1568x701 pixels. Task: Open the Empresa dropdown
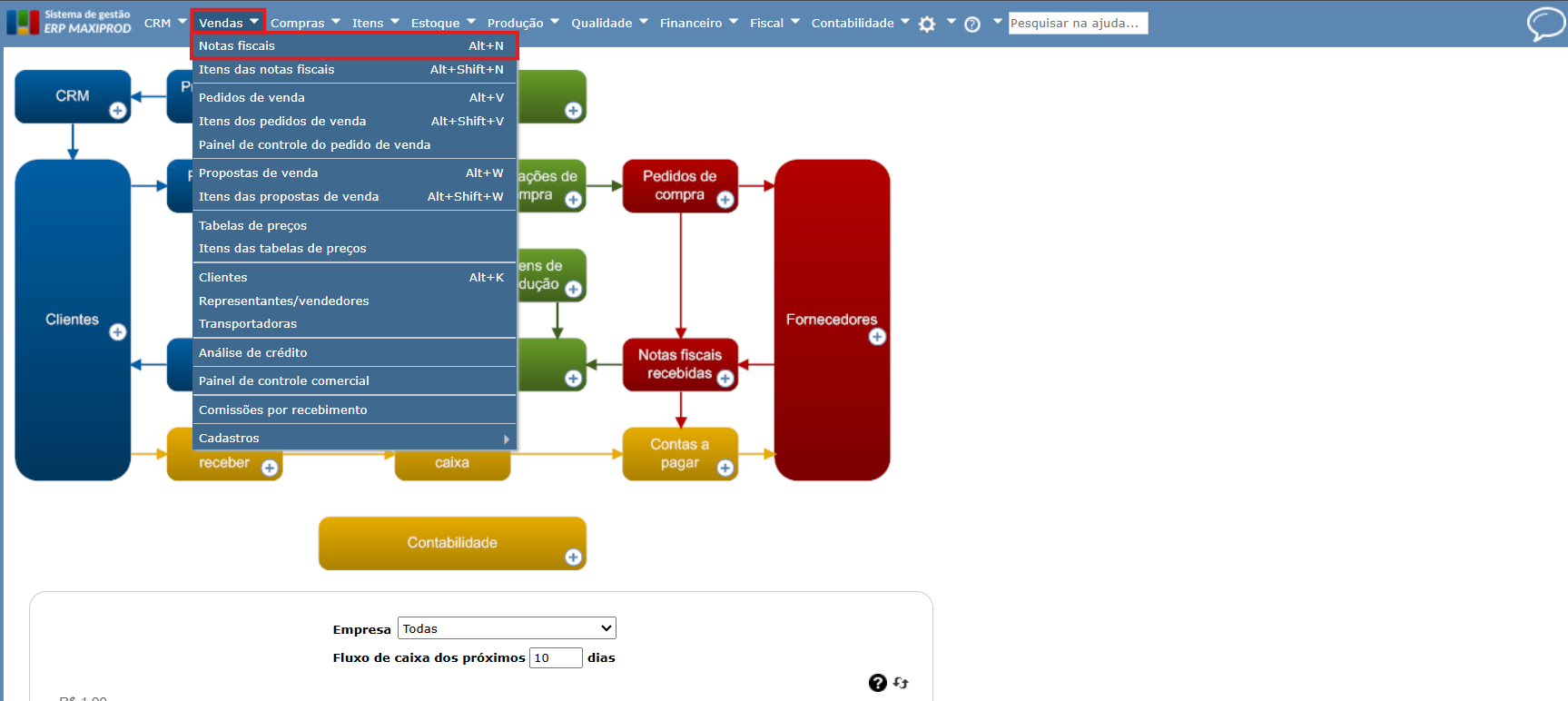507,628
